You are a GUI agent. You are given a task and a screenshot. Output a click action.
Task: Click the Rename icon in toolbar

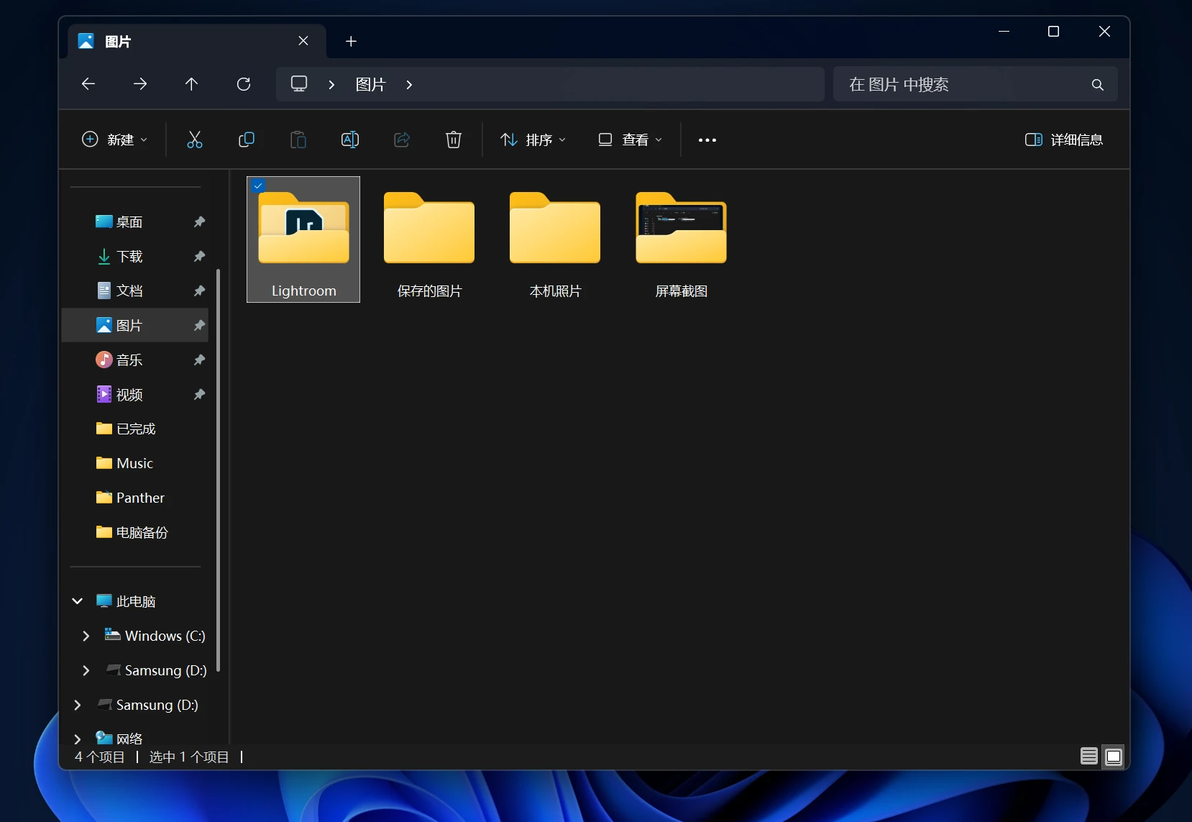click(x=350, y=140)
